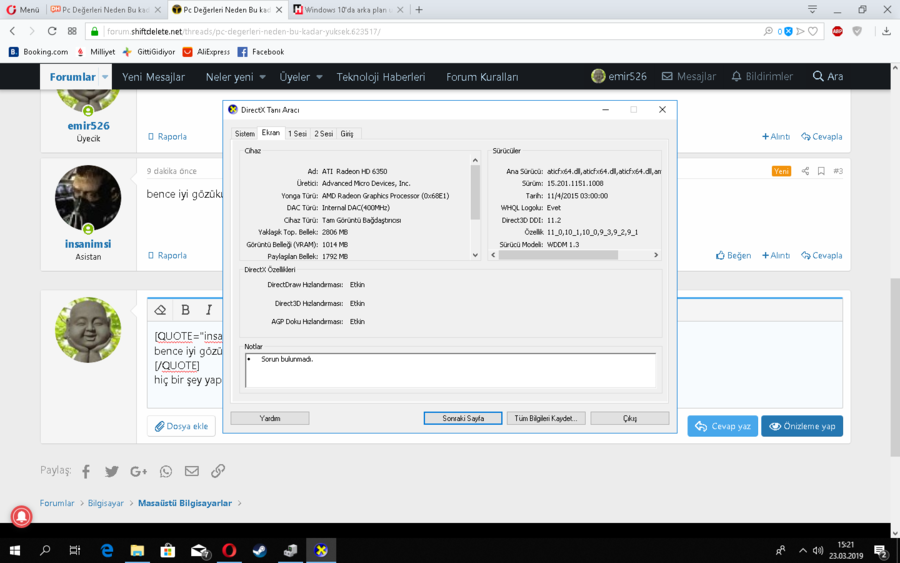Open Mesajlar in forum header
Image resolution: width=900 pixels, height=563 pixels.
click(689, 76)
